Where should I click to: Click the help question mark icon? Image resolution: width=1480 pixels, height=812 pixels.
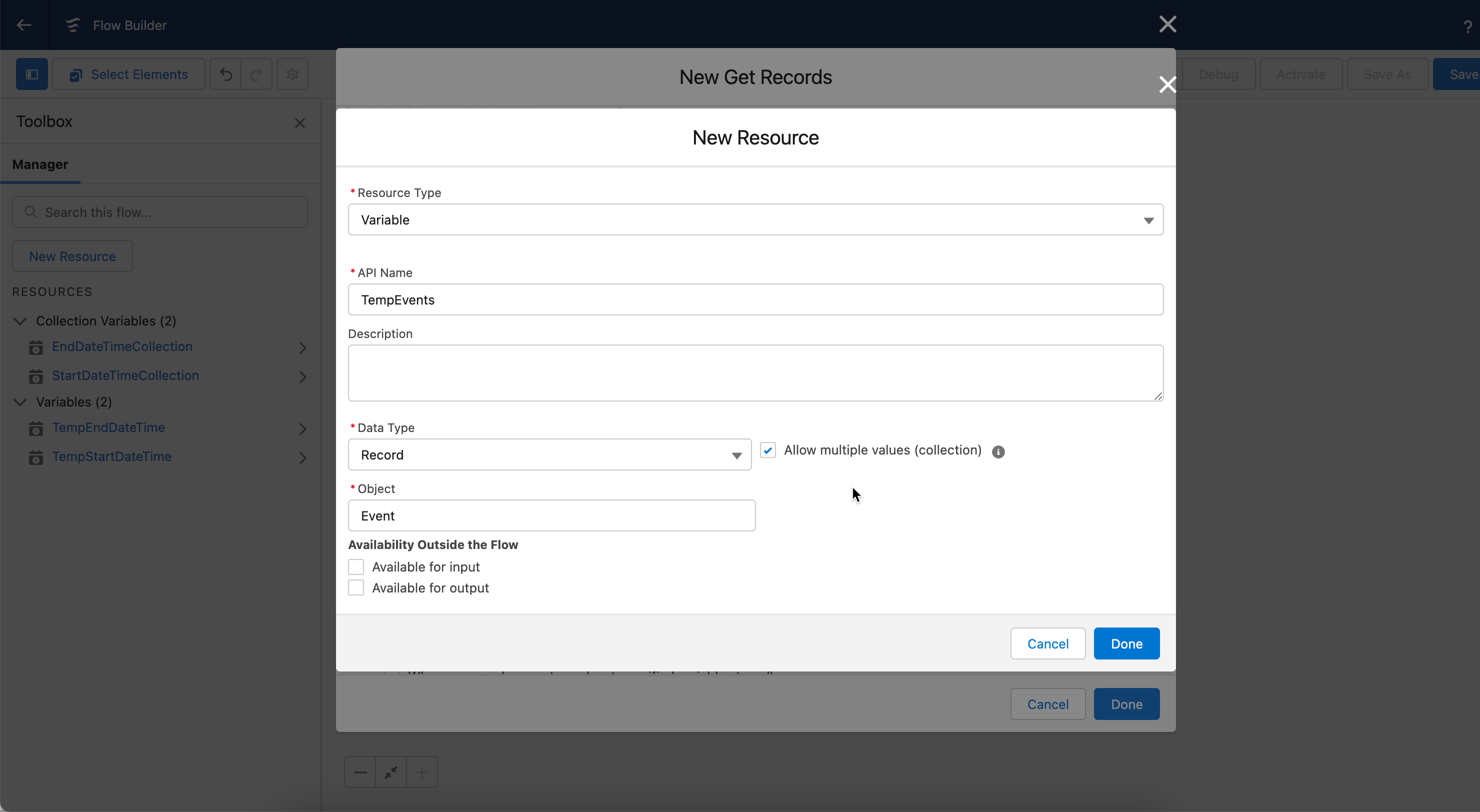[x=1467, y=26]
